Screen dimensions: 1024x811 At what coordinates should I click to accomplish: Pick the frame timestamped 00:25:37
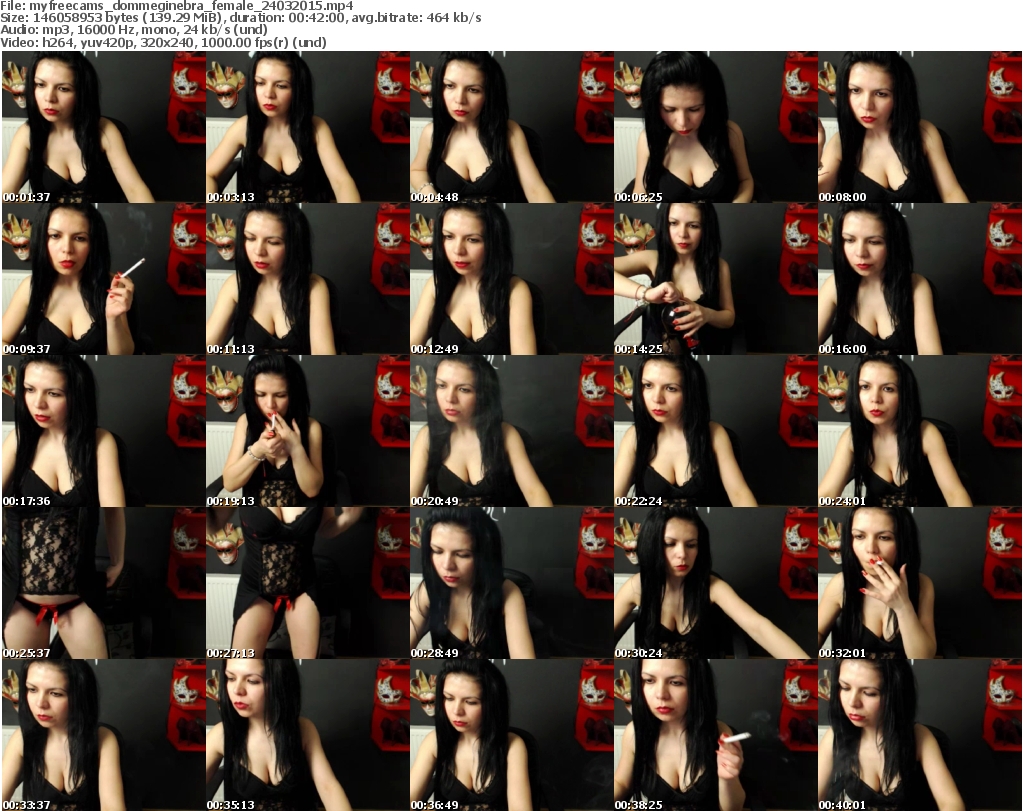pyautogui.click(x=104, y=583)
